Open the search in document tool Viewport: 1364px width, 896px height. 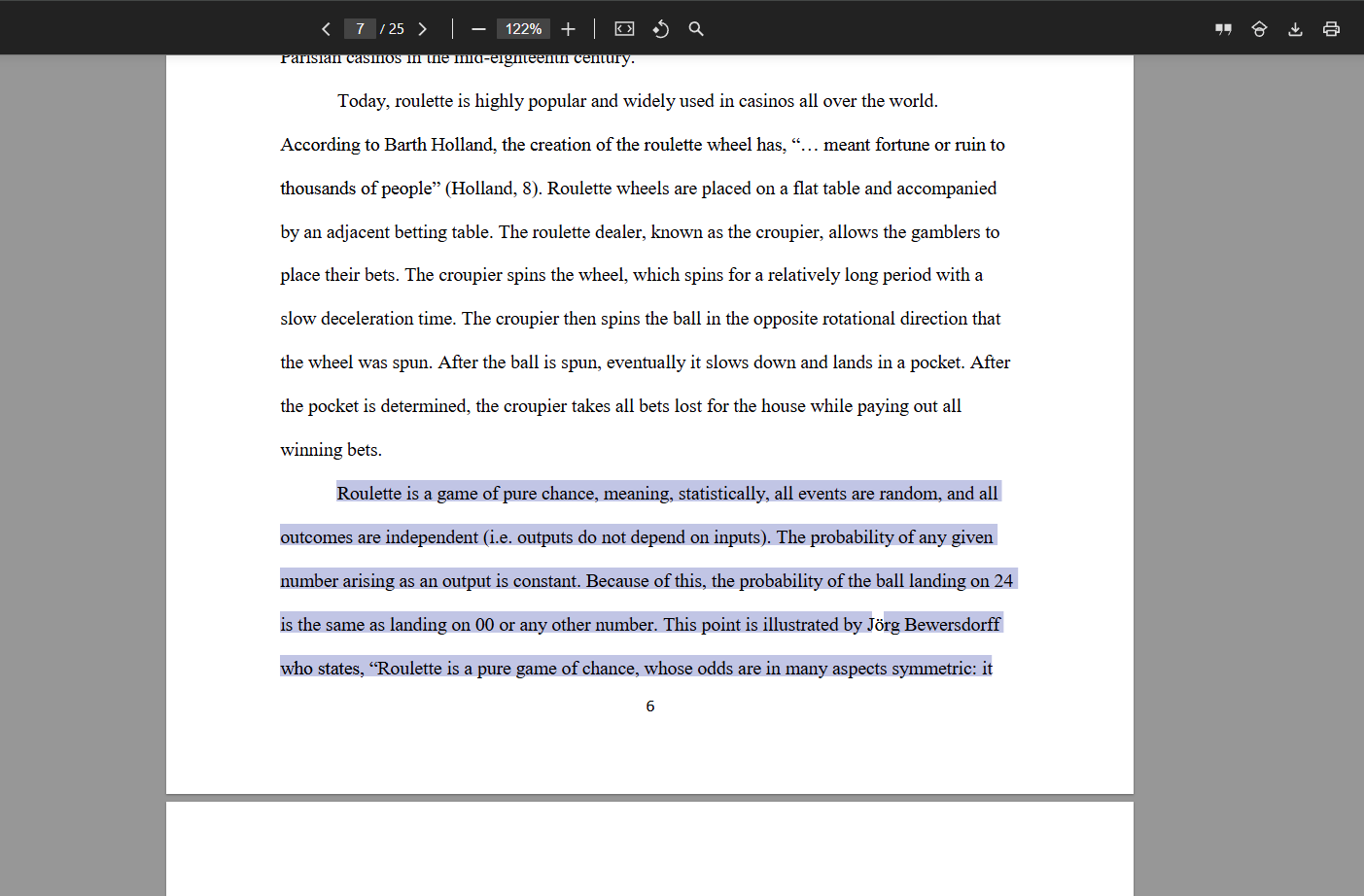click(696, 29)
